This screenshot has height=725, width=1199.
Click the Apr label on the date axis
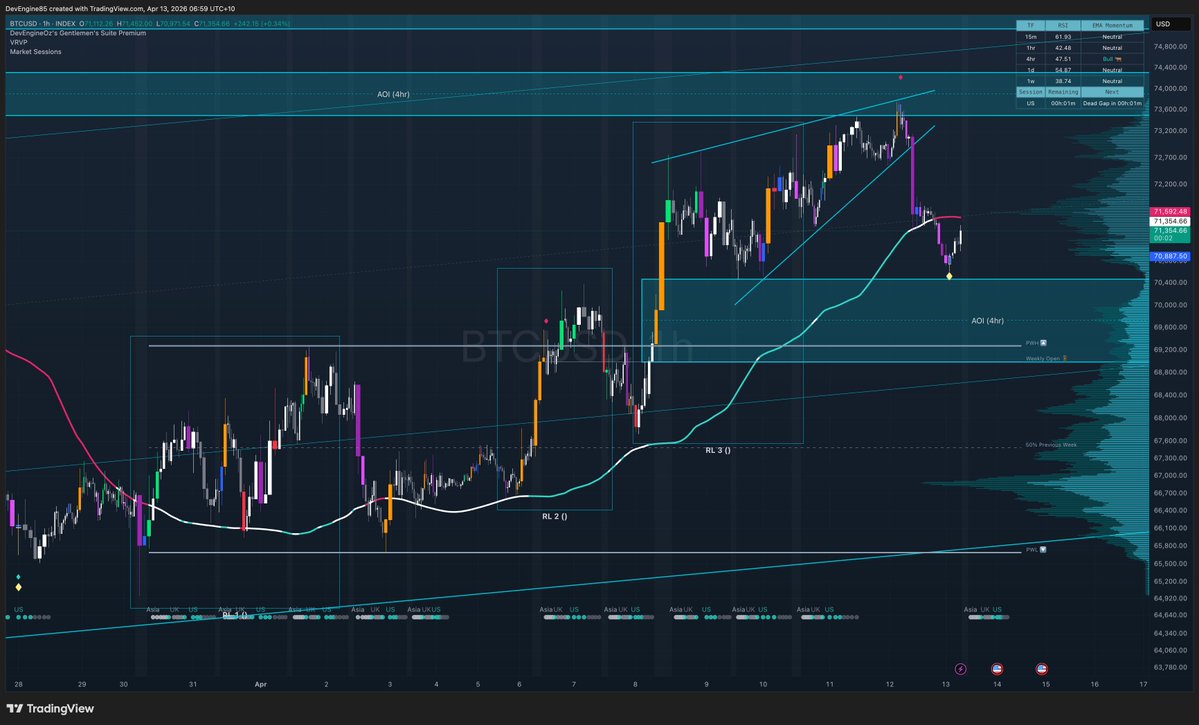(x=261, y=684)
